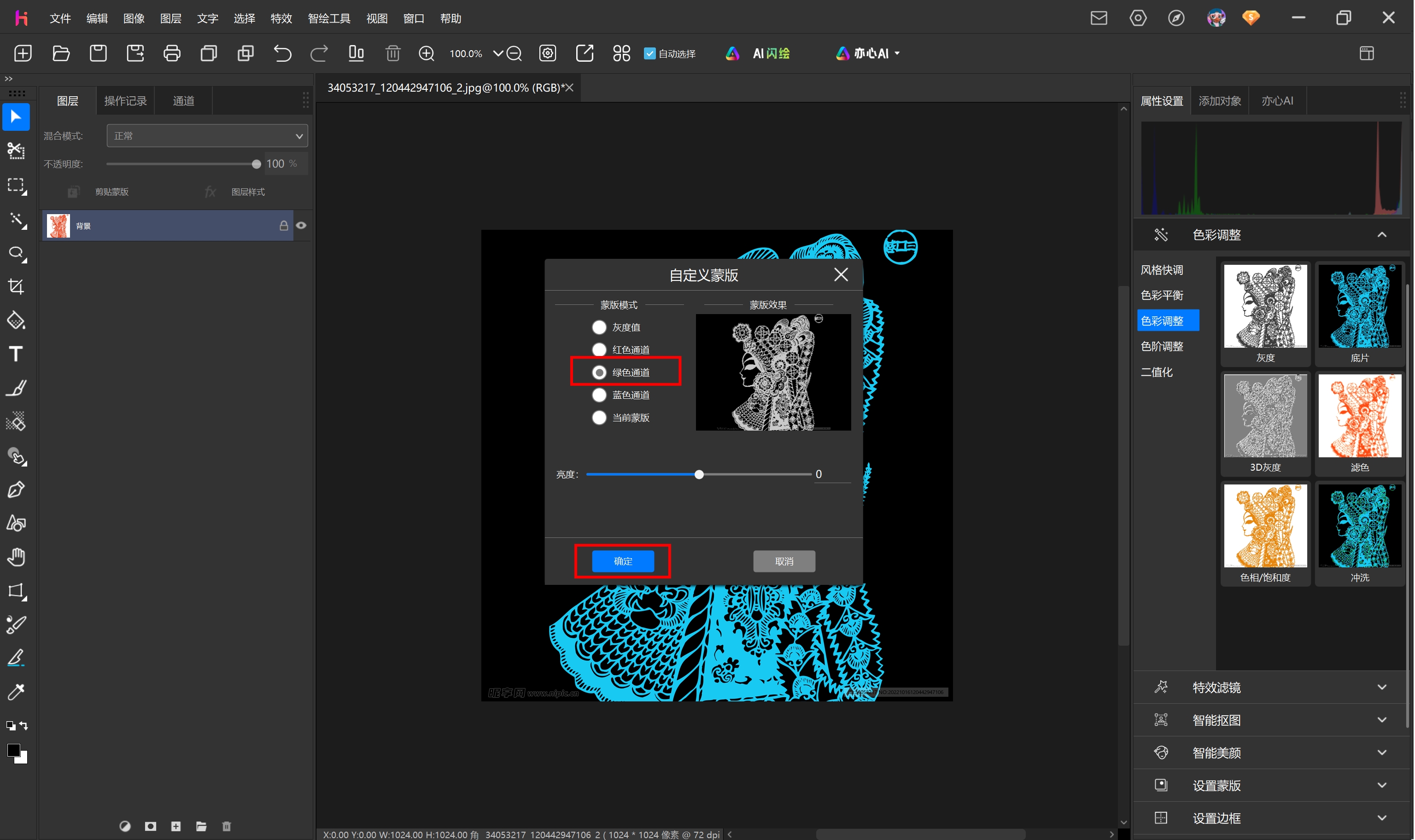Adjust the 不透明度 slider handle
The width and height of the screenshot is (1415, 840).
pyautogui.click(x=257, y=164)
